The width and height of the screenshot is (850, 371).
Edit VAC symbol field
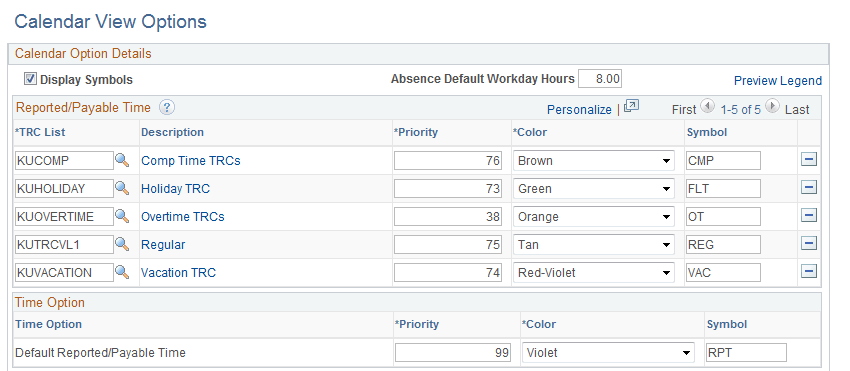pyautogui.click(x=723, y=273)
